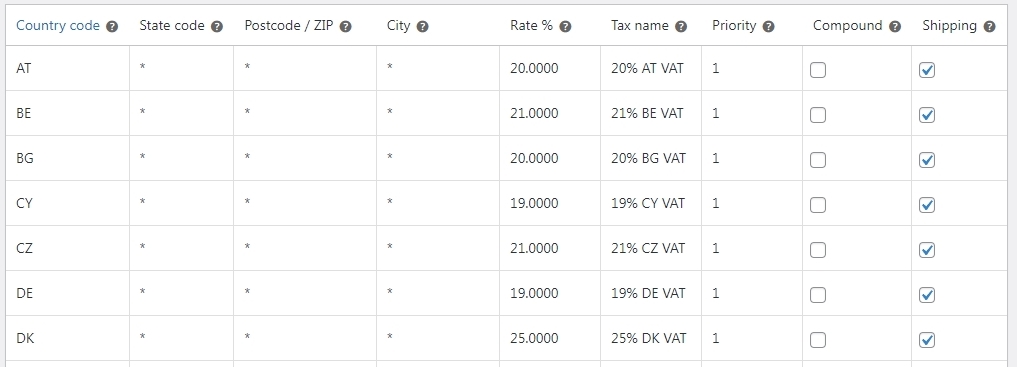Tick Compound checkbox for DE row

point(818,295)
